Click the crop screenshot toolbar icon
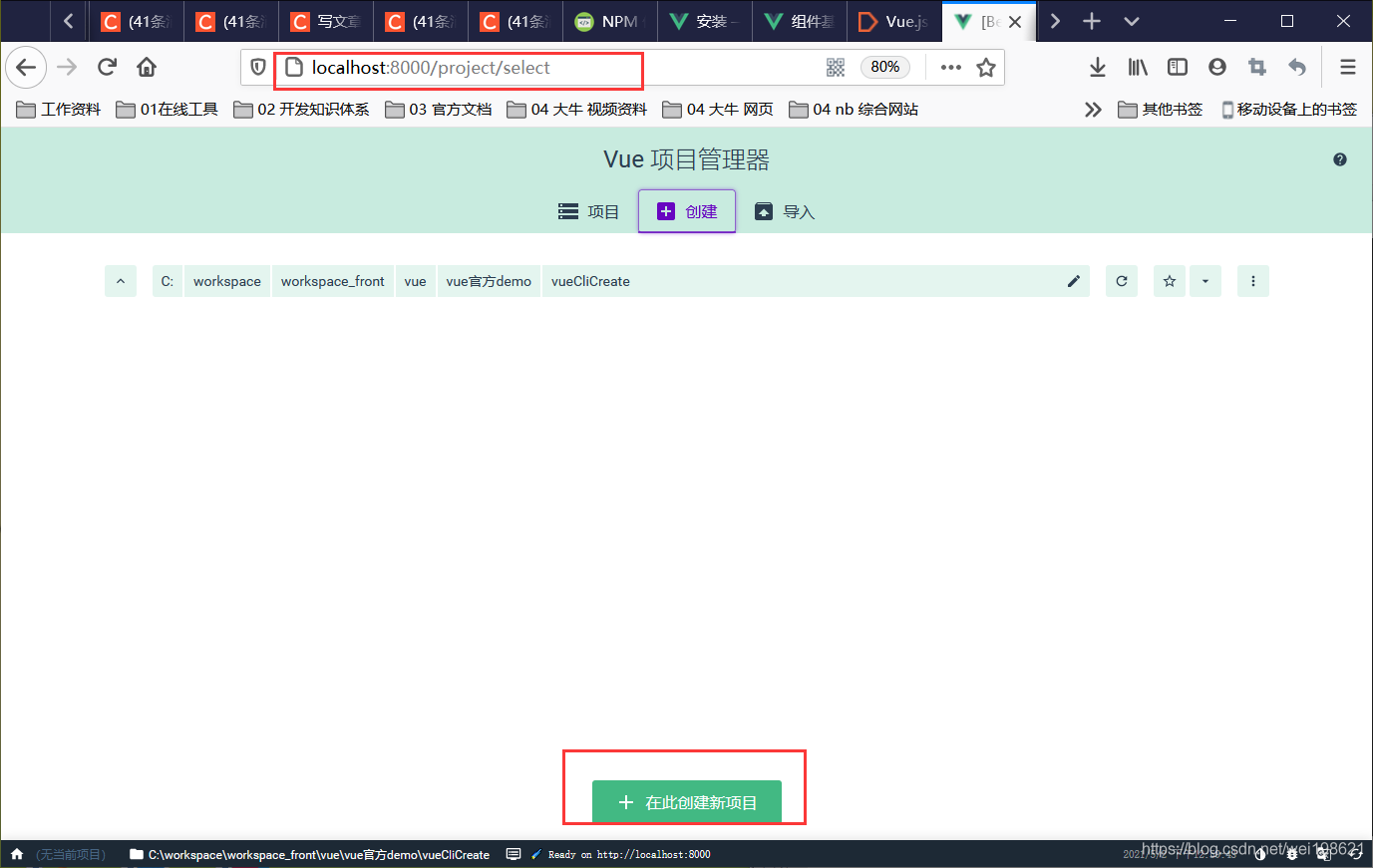This screenshot has height=868, width=1373. tap(1257, 67)
